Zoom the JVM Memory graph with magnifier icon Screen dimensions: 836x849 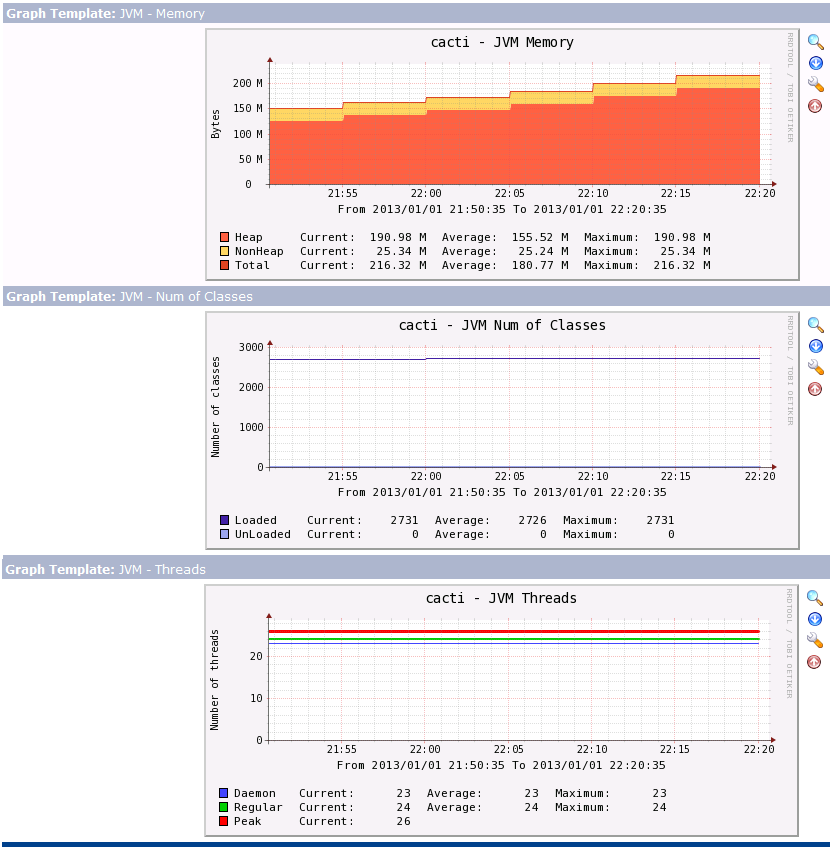(815, 42)
